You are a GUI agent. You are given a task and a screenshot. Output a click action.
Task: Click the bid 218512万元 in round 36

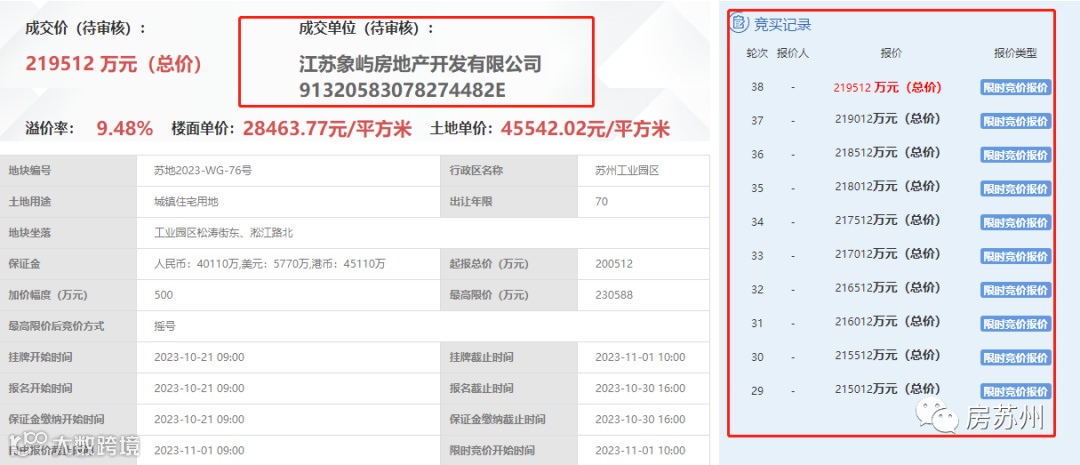(x=887, y=154)
